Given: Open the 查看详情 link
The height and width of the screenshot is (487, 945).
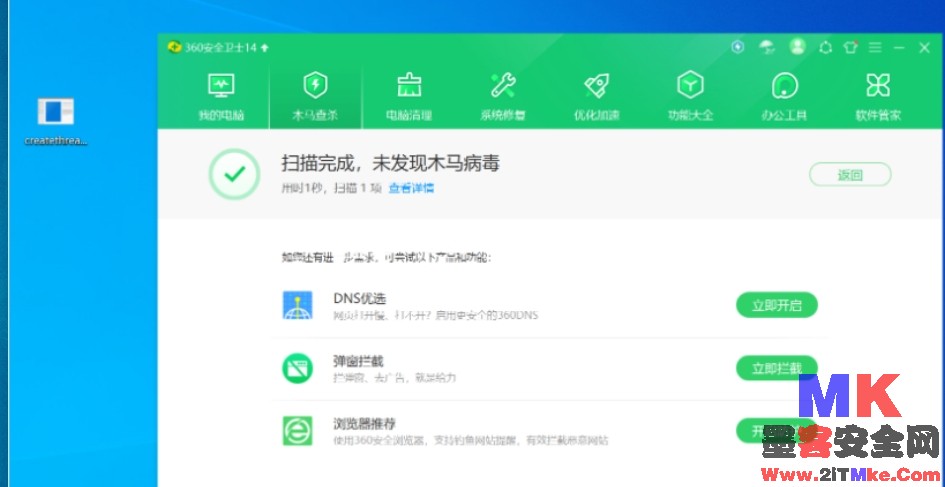Looking at the screenshot, I should pyautogui.click(x=411, y=188).
